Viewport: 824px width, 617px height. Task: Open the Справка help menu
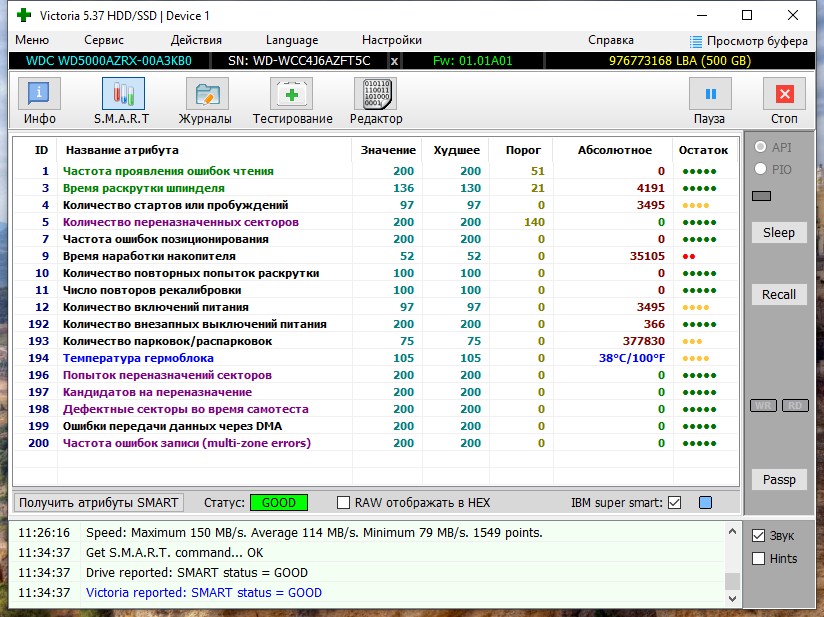pyautogui.click(x=611, y=40)
